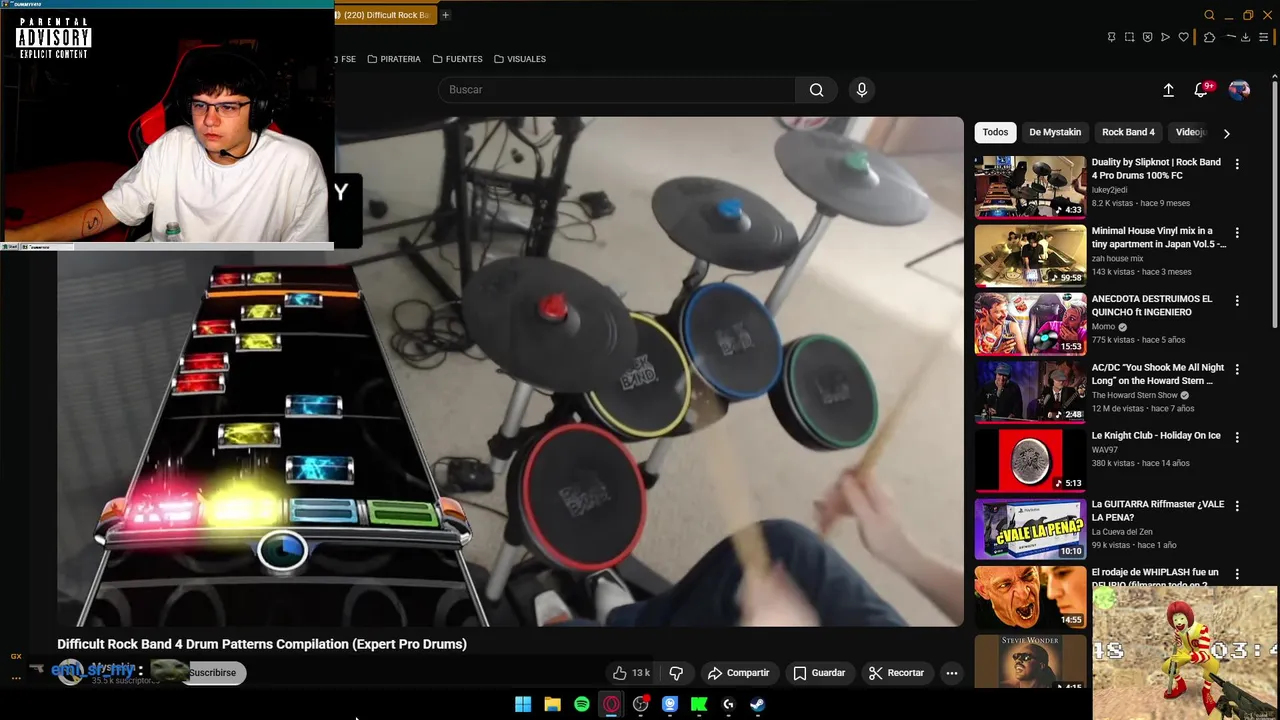Viewport: 1280px width, 720px height.
Task: Open Minimal House Vinyl mix thumbnail
Action: 1030,255
